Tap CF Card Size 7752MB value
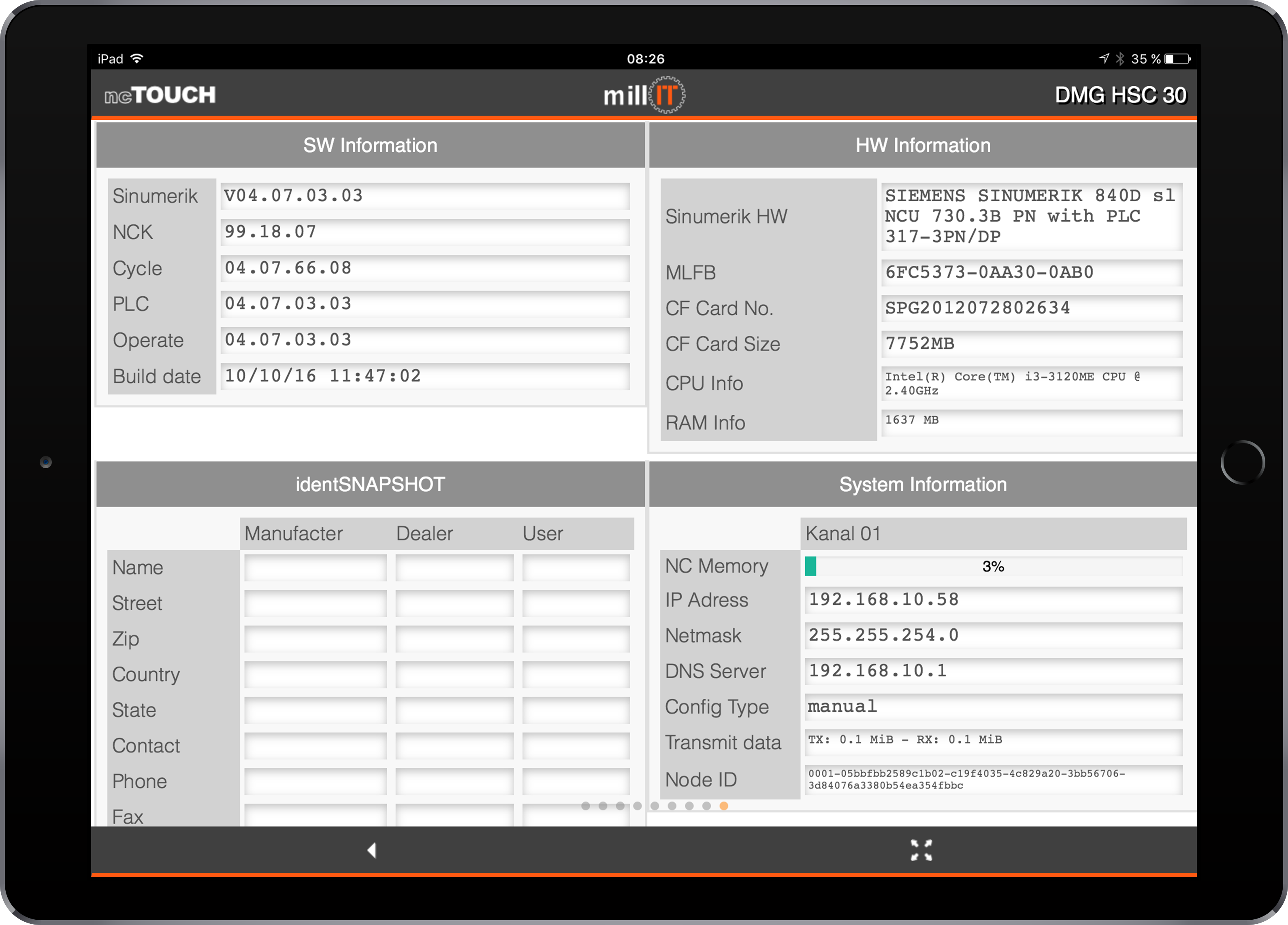The image size is (1288, 925). click(1031, 344)
